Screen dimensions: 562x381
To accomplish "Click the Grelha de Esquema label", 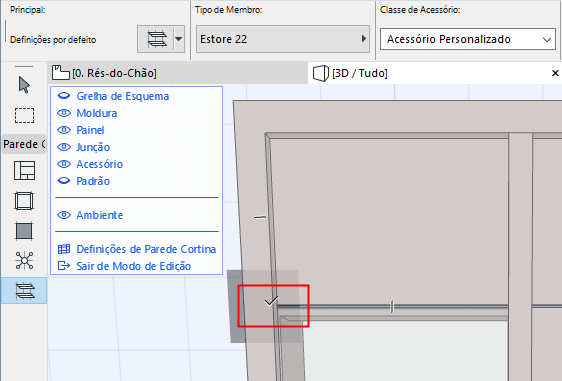I will point(123,96).
